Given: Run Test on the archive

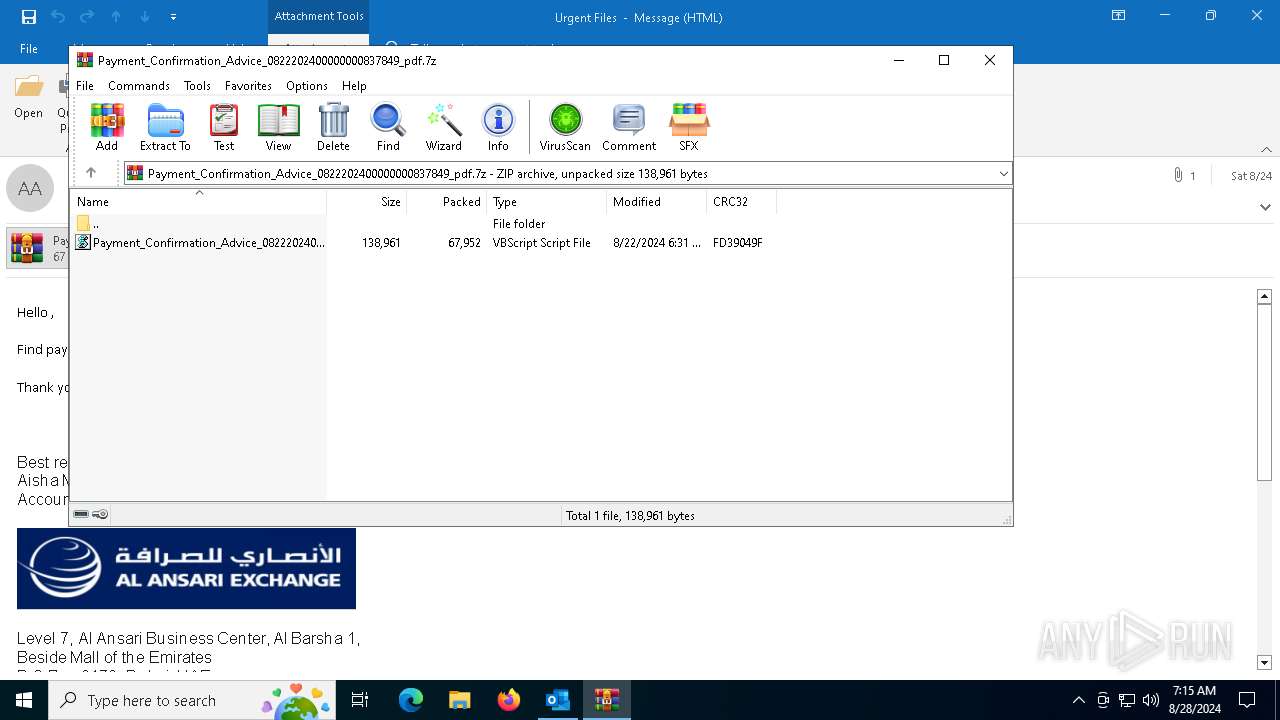Looking at the screenshot, I should click(224, 127).
